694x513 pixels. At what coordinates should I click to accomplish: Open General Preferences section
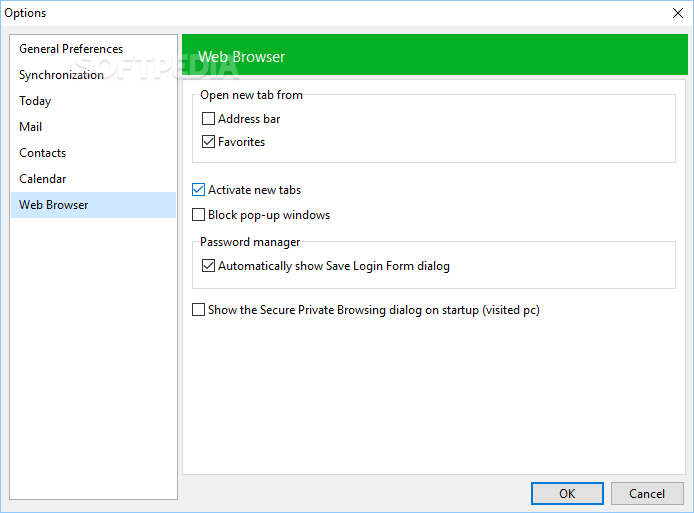click(x=93, y=49)
